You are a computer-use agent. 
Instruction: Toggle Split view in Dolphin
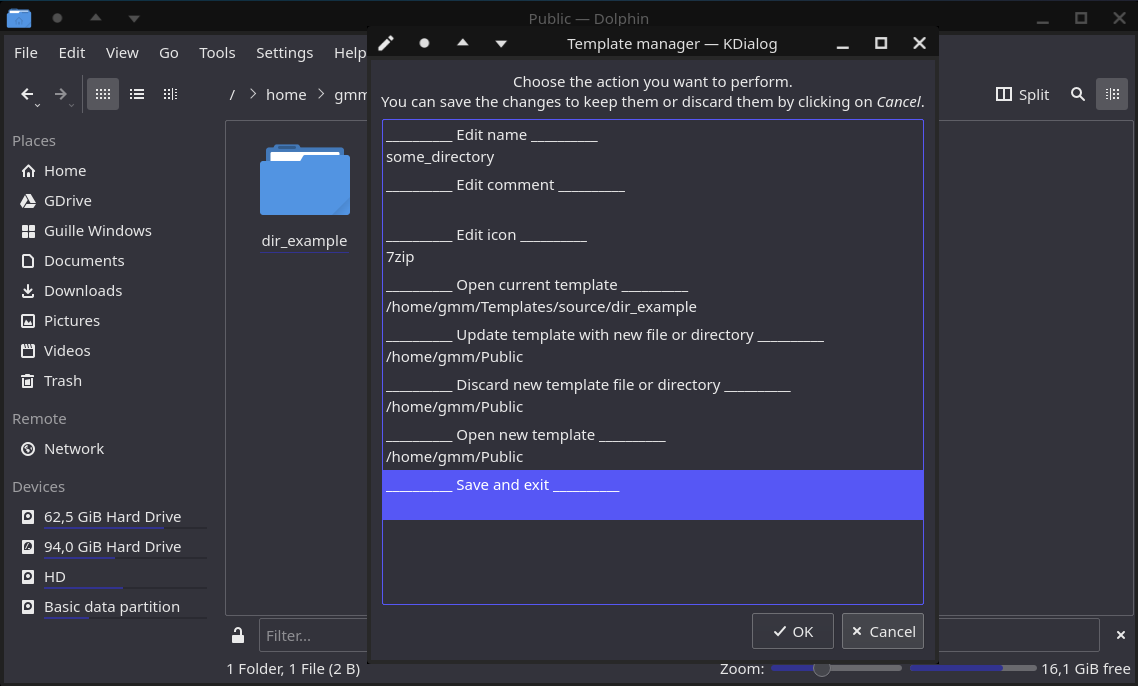tap(1023, 94)
